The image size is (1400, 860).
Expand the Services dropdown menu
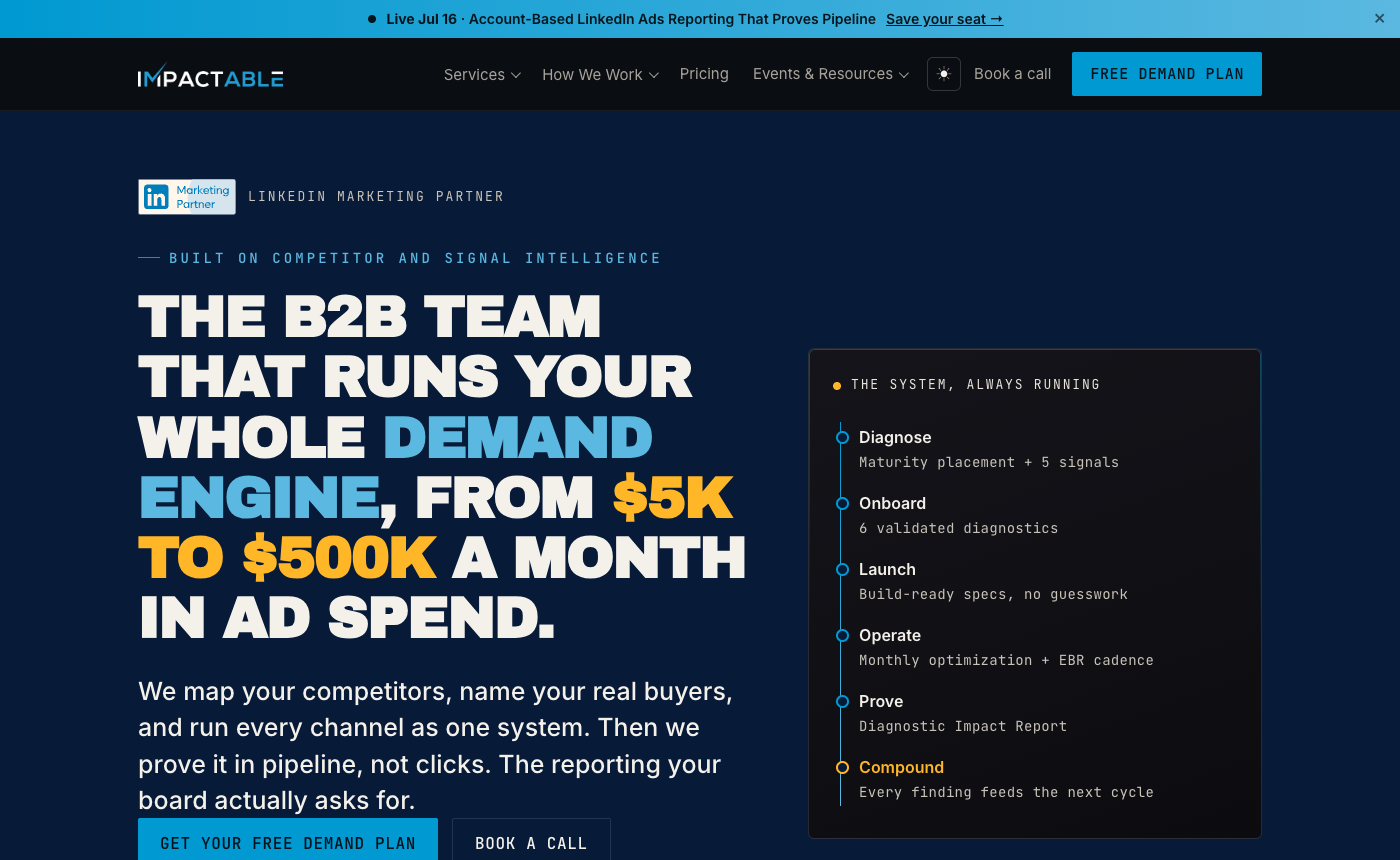tap(482, 75)
